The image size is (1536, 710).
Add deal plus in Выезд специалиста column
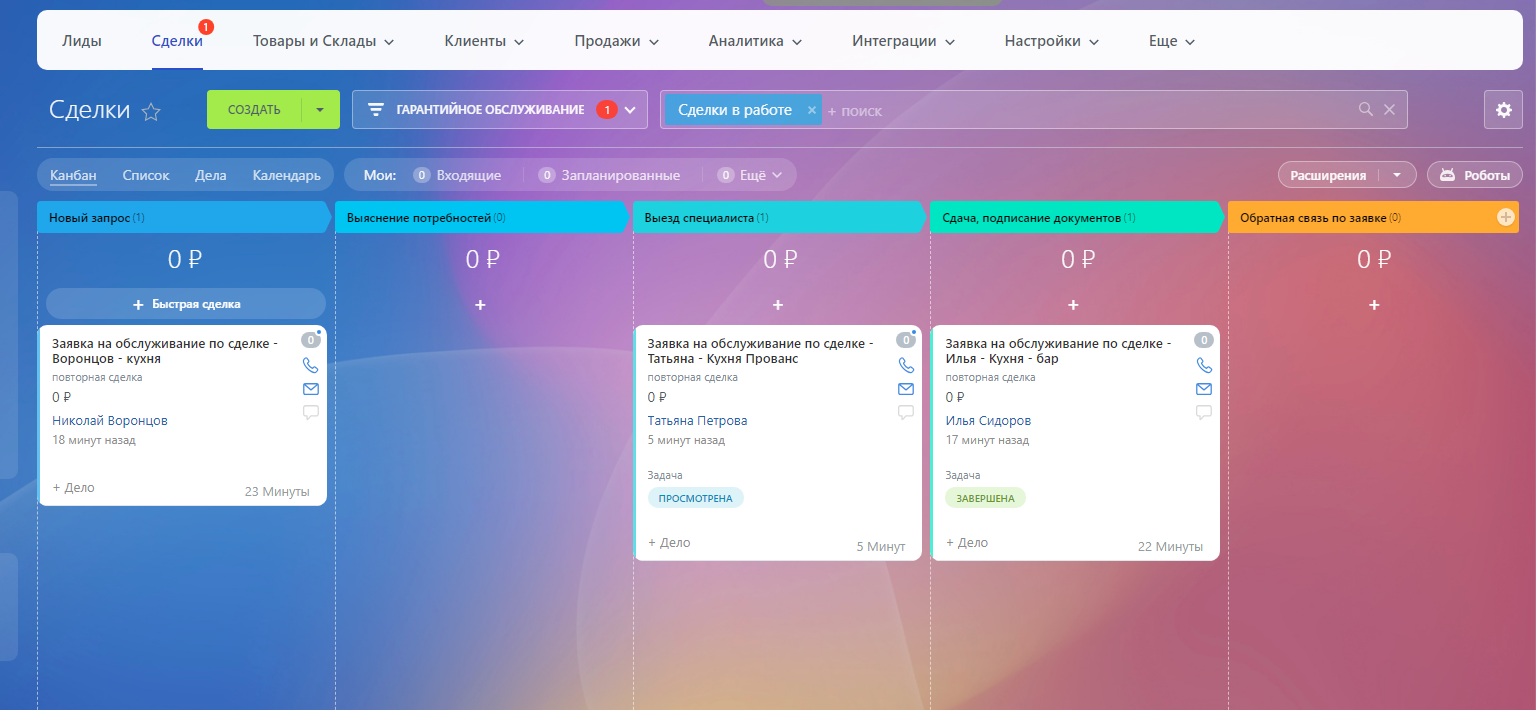point(778,304)
